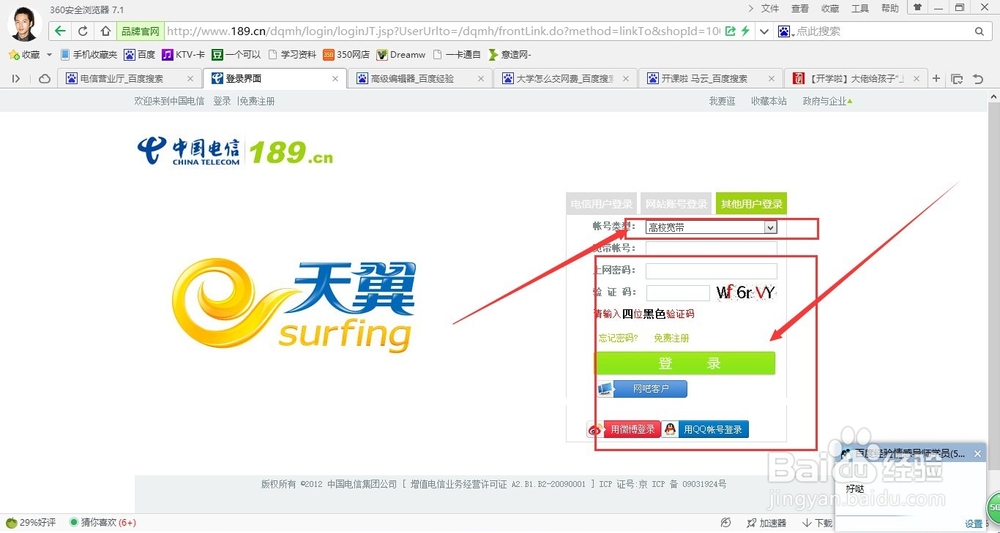
Task: Click the green lightning speed-mode icon
Action: (x=744, y=31)
